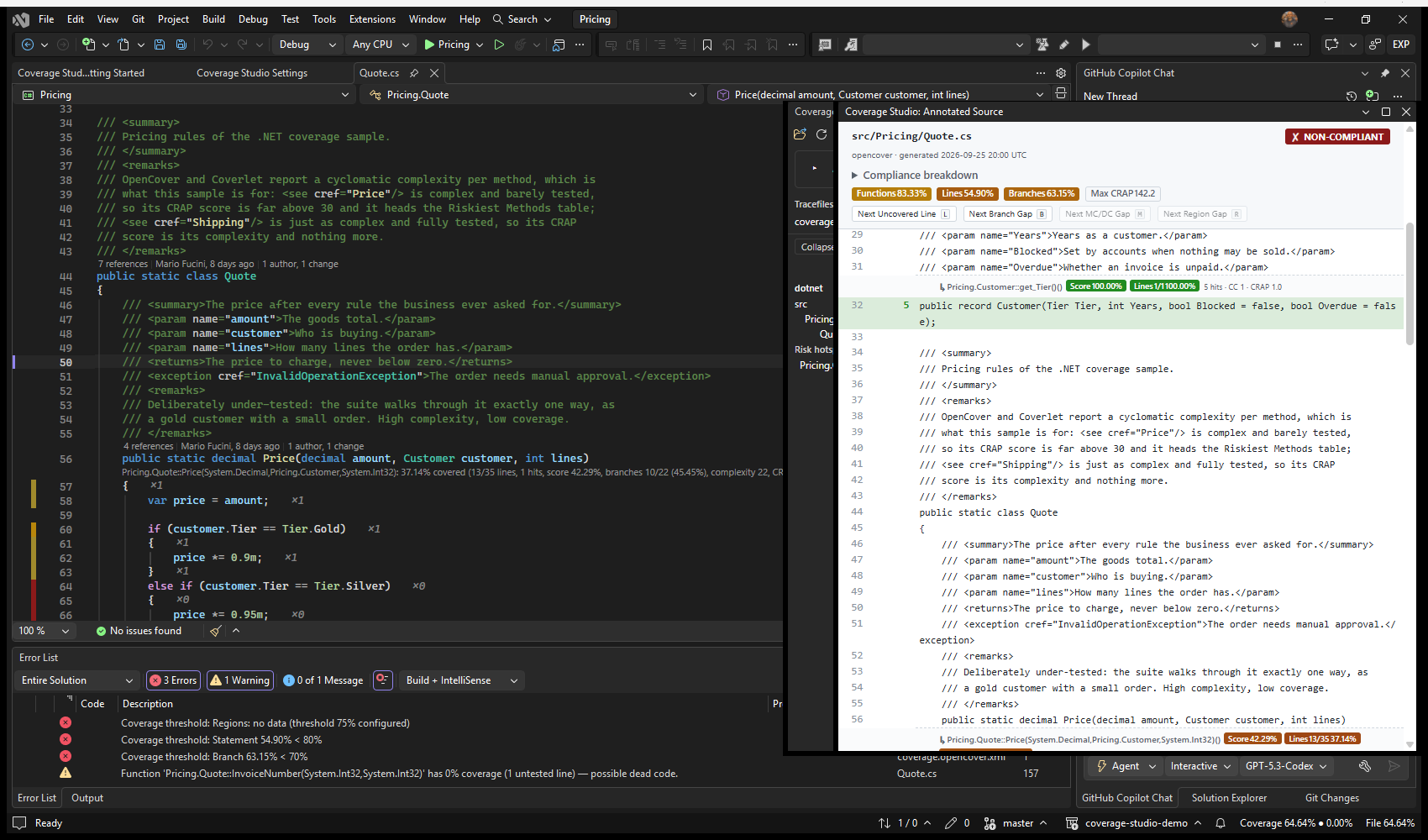Pin the Quote.cs tab
The height and width of the screenshot is (840, 1428).
414,73
